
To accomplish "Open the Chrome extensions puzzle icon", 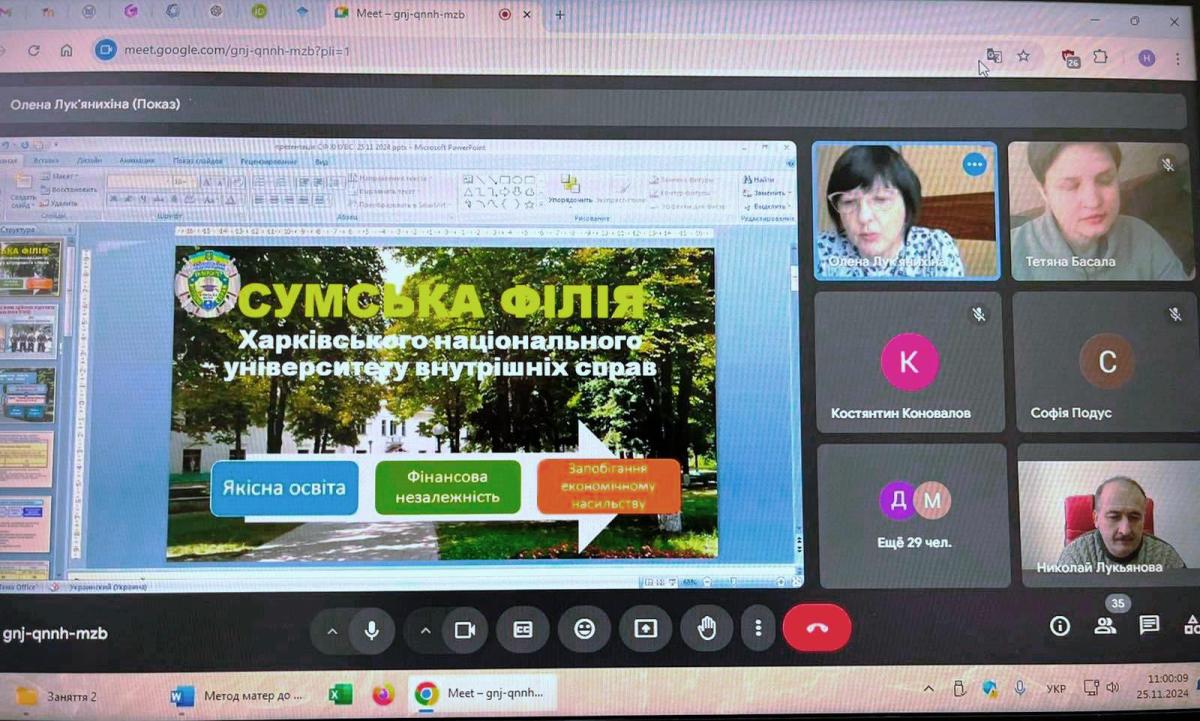I will pos(1101,57).
